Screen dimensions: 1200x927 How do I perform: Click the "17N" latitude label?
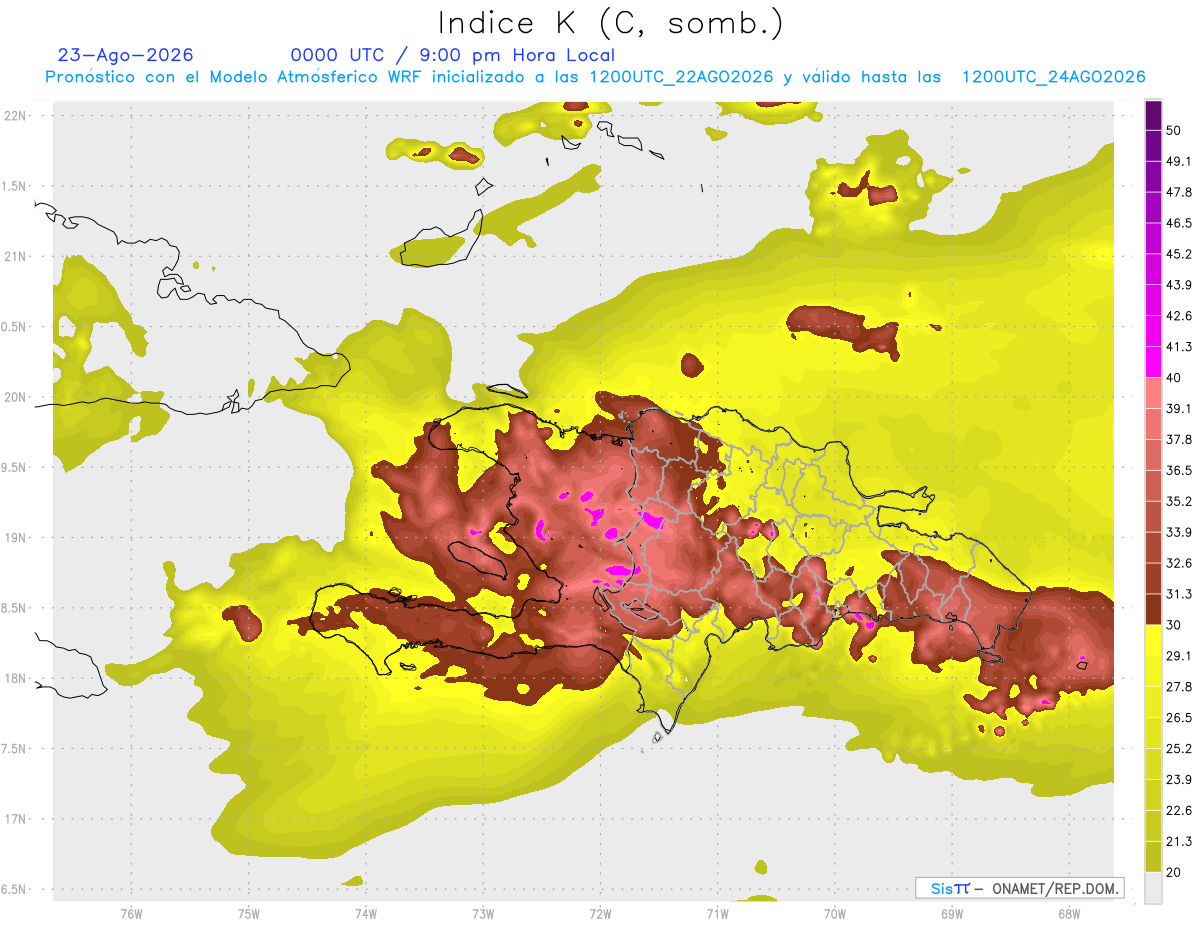15,819
